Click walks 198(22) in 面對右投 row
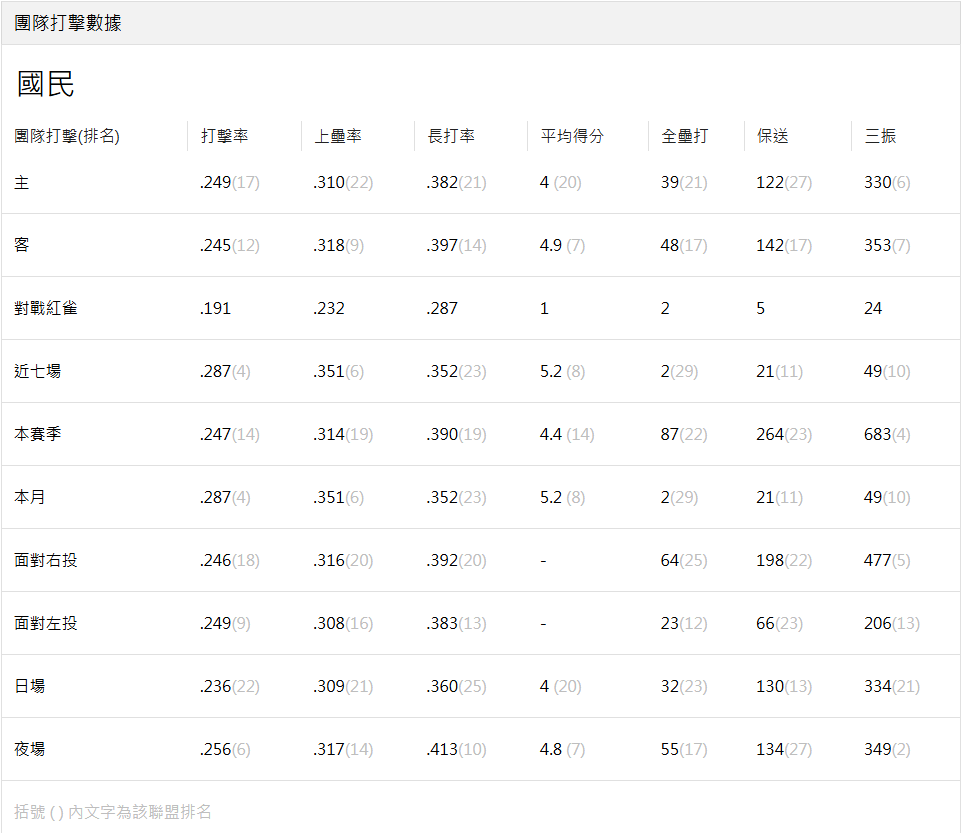 (x=784, y=560)
